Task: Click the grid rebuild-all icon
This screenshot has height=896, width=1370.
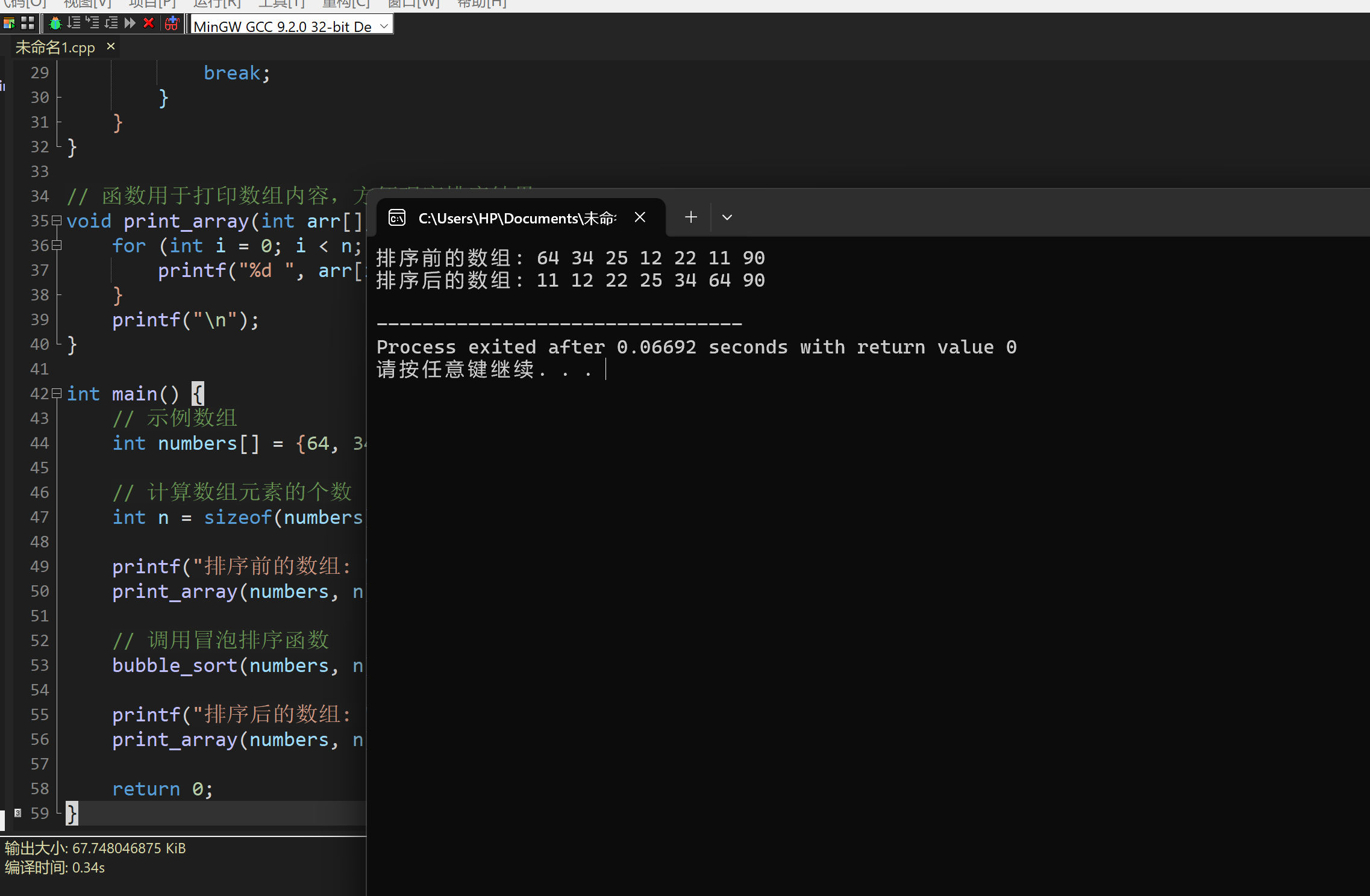Action: pos(28,23)
